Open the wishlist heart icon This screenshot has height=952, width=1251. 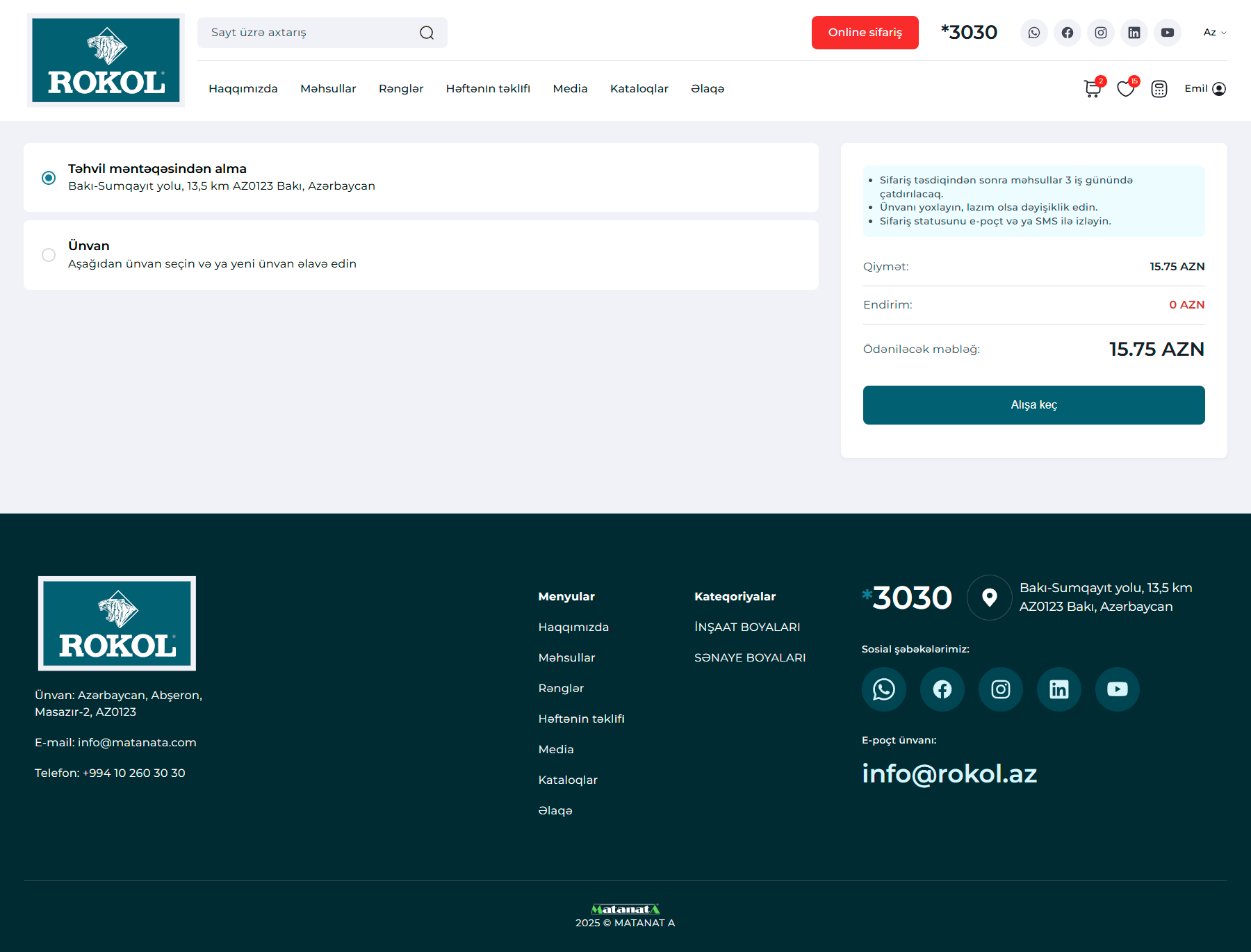coord(1125,89)
